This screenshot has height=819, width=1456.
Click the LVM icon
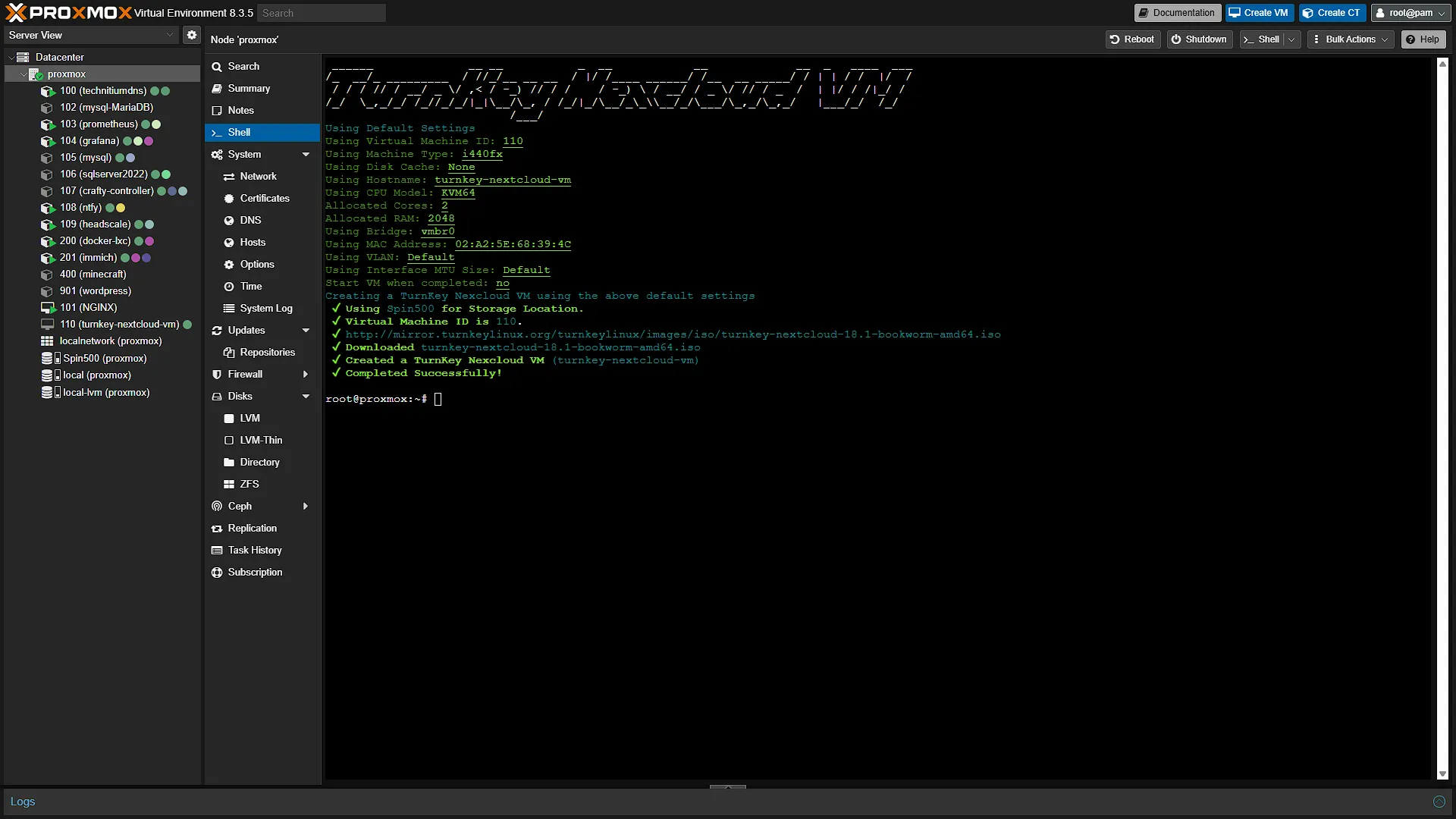coord(229,419)
